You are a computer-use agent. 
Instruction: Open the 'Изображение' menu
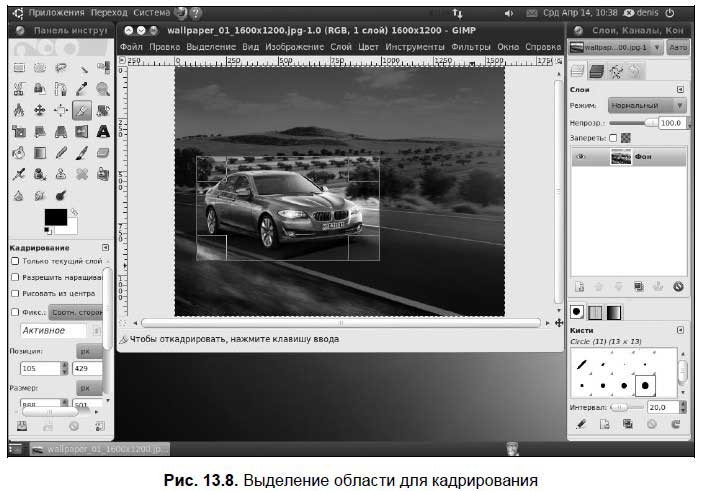pyautogui.click(x=295, y=47)
